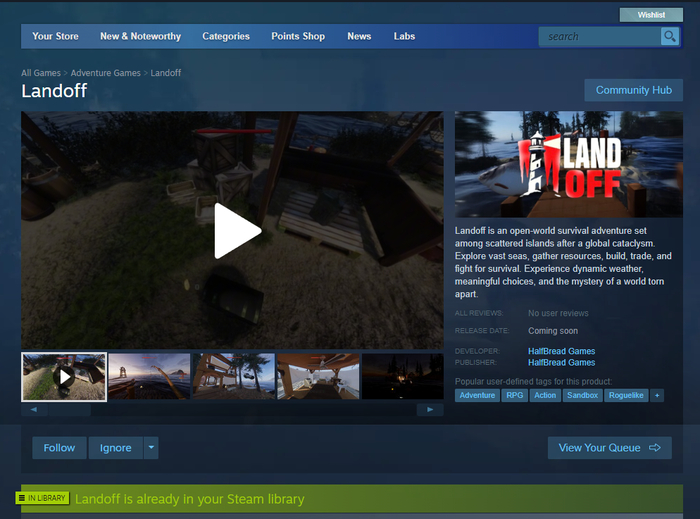
Task: Click the Landoff page title
Action: [x=54, y=91]
